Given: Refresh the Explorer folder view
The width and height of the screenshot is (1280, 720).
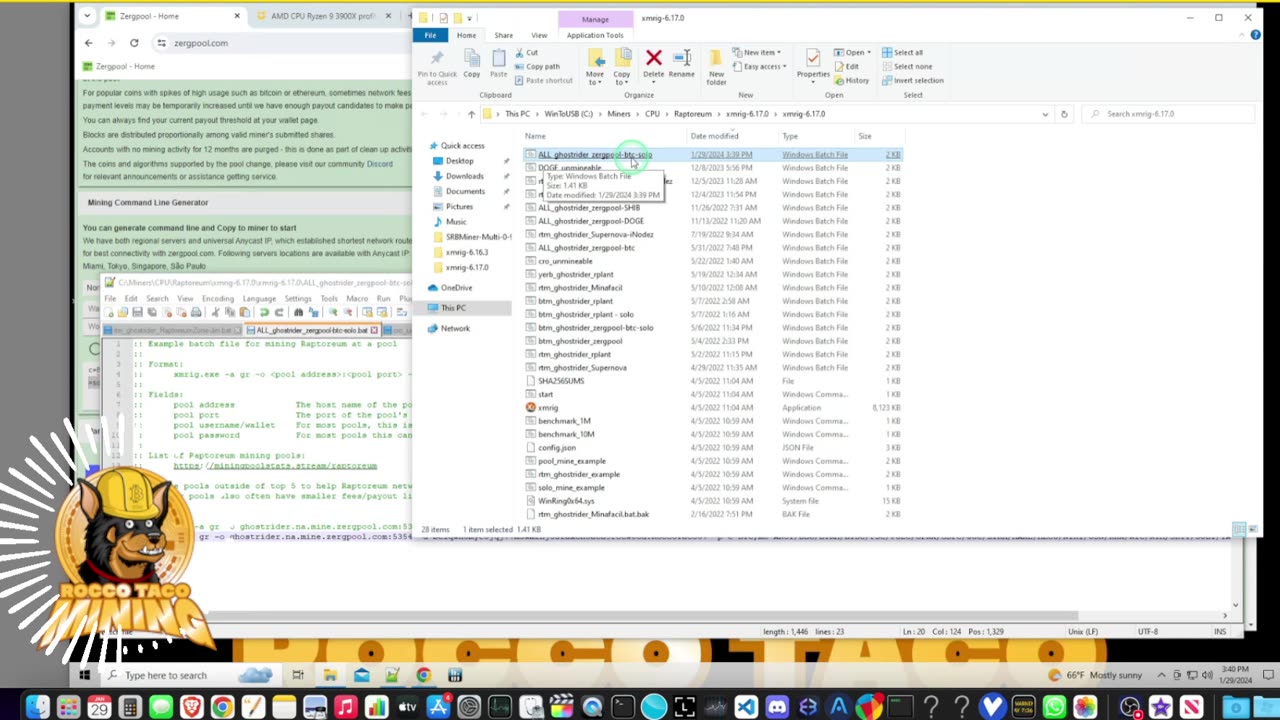Looking at the screenshot, I should (1064, 114).
